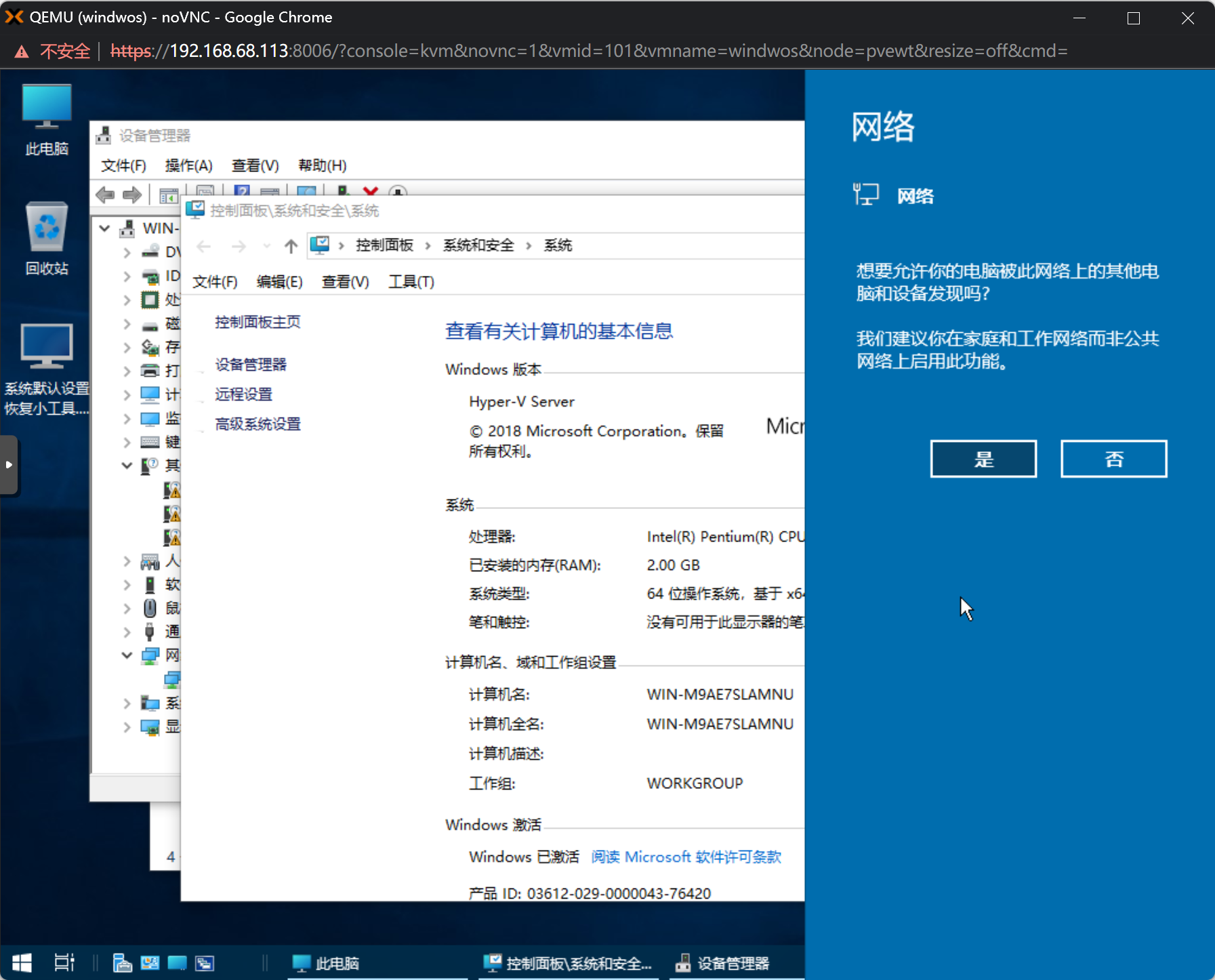
Task: Open Task View icon on taskbar
Action: point(64,962)
